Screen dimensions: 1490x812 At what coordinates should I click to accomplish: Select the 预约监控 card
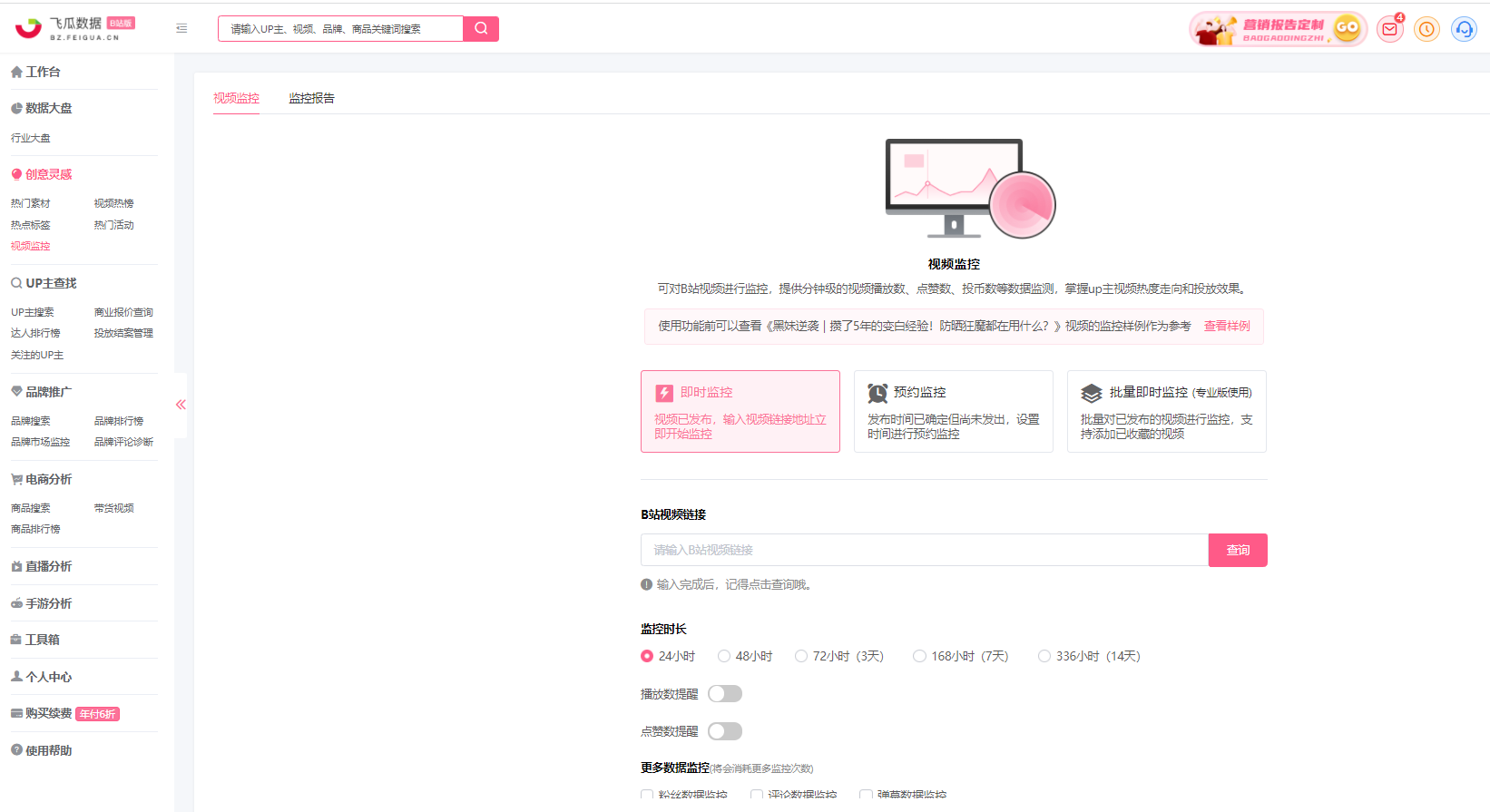point(954,411)
